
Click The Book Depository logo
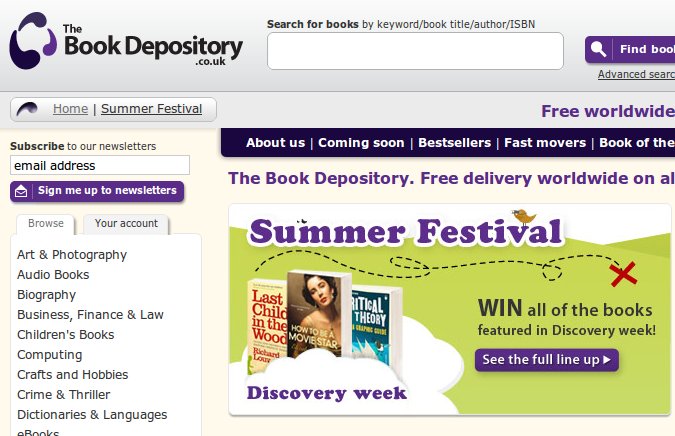coord(126,41)
